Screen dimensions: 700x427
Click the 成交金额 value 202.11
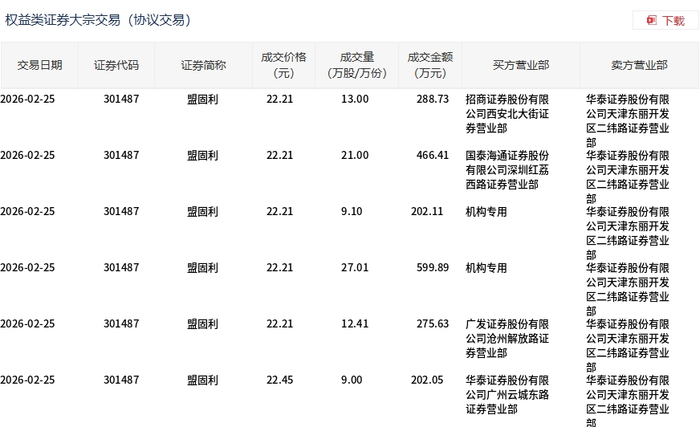pyautogui.click(x=427, y=211)
